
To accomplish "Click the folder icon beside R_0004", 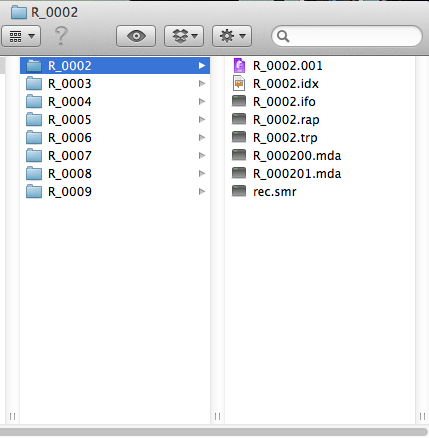I will 34,102.
